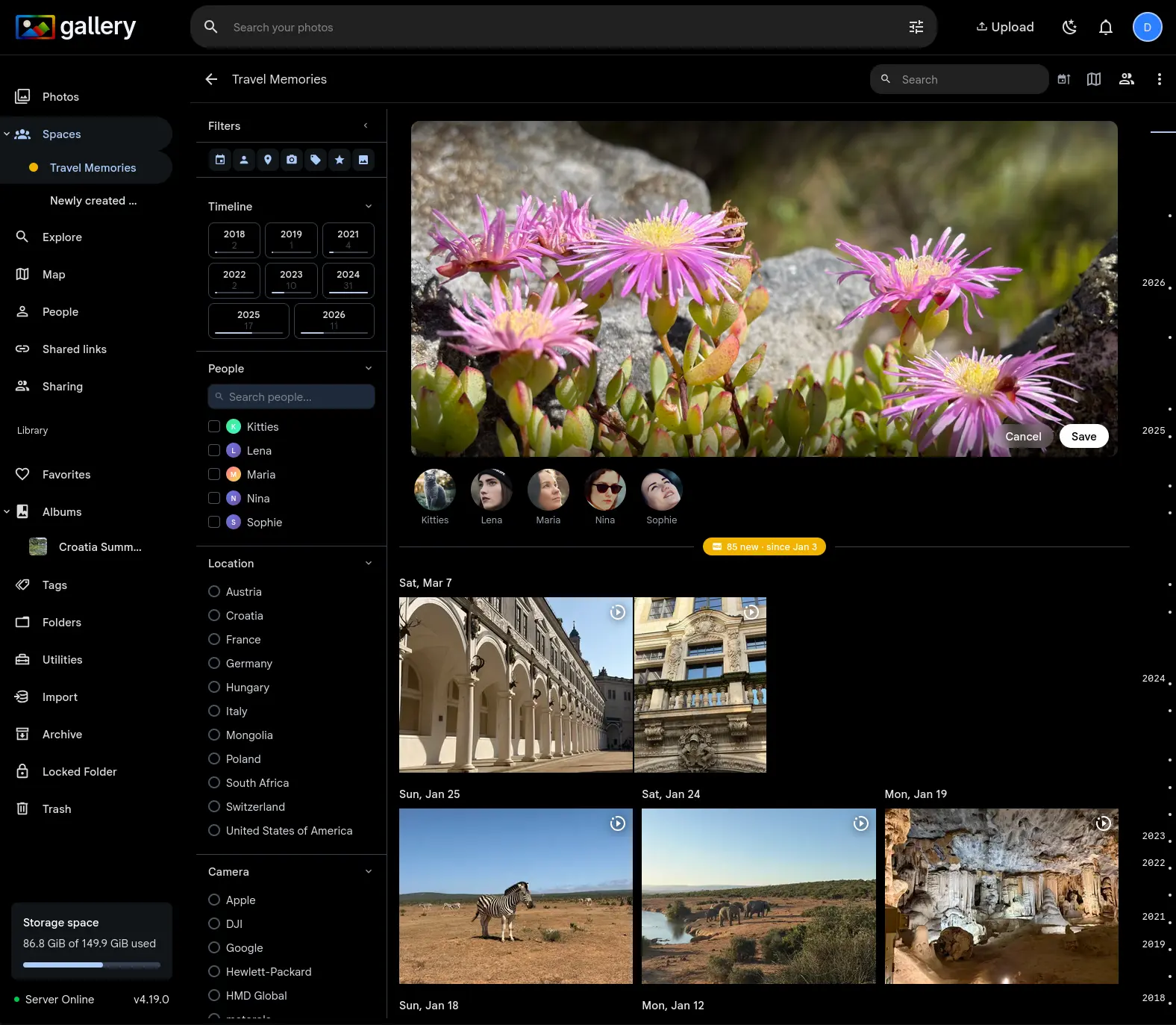Open Explore in sidebar
Screen dimensions: 1176x1025
[86, 237]
